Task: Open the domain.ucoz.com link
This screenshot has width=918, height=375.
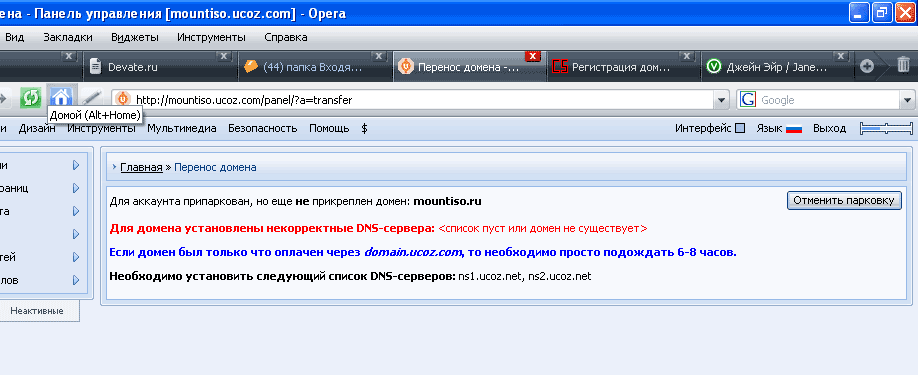Action: click(x=413, y=253)
